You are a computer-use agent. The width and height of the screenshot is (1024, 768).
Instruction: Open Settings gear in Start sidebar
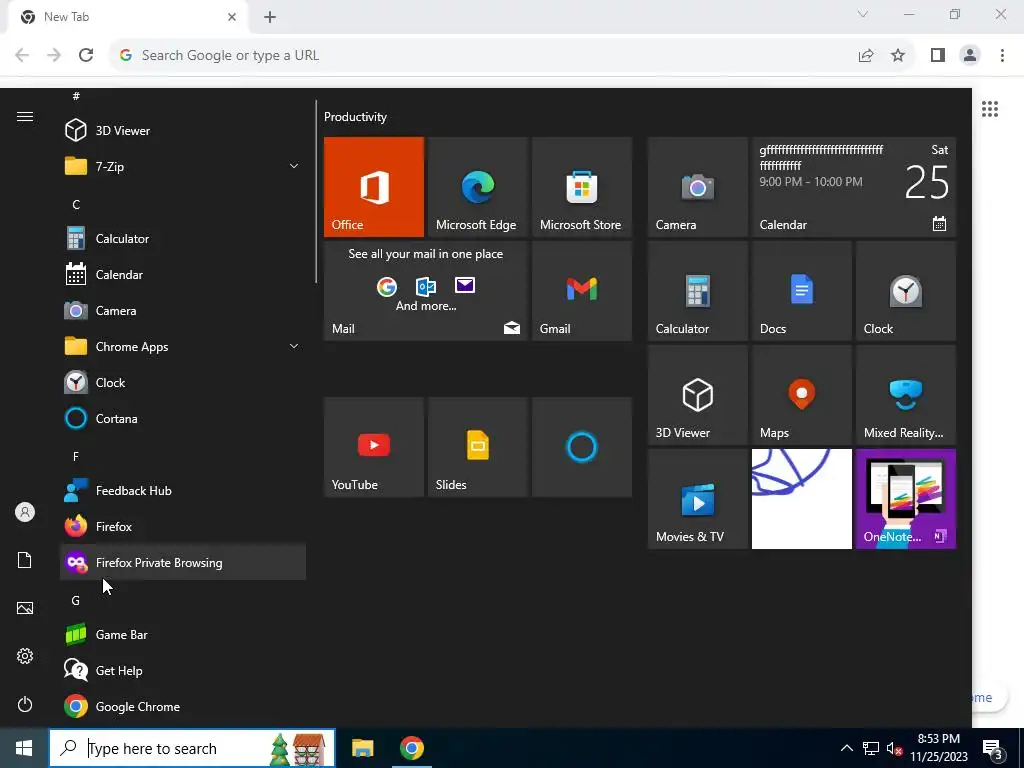pos(25,656)
